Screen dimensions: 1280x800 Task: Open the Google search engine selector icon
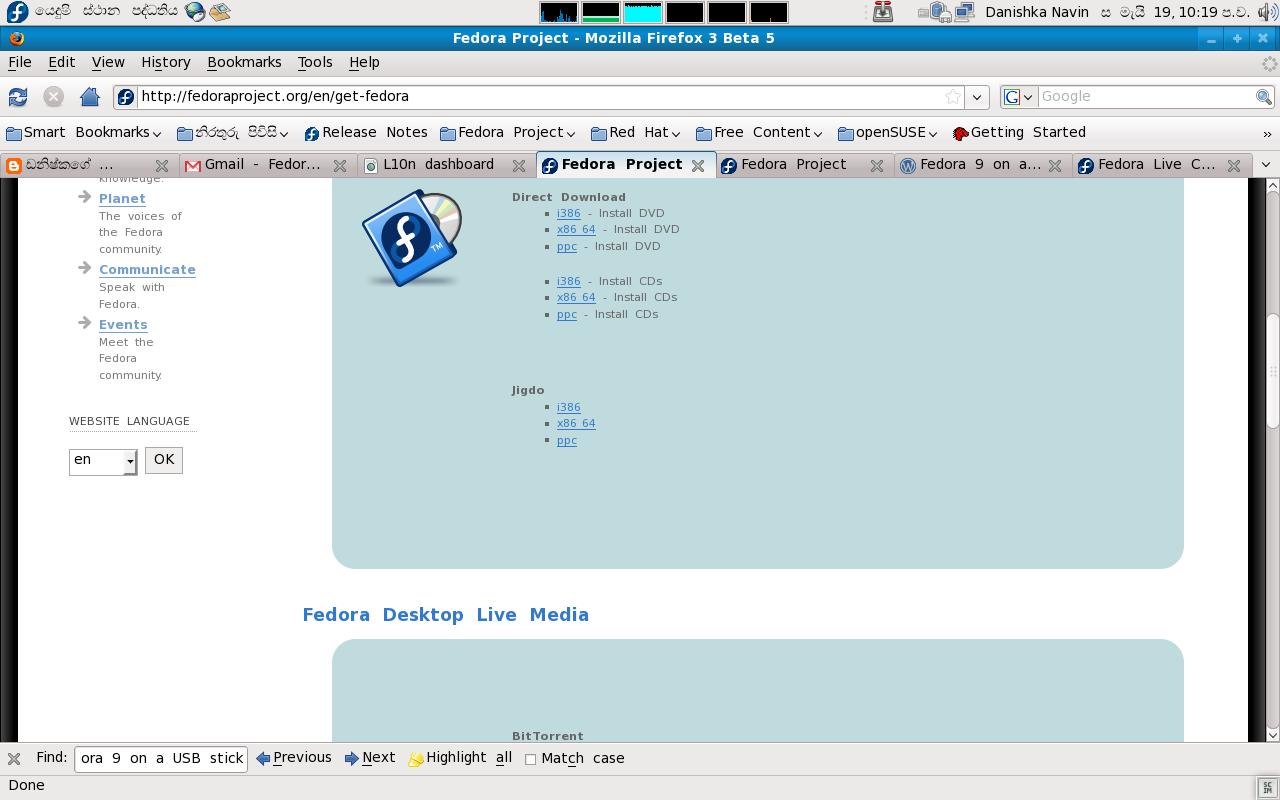[x=1019, y=97]
